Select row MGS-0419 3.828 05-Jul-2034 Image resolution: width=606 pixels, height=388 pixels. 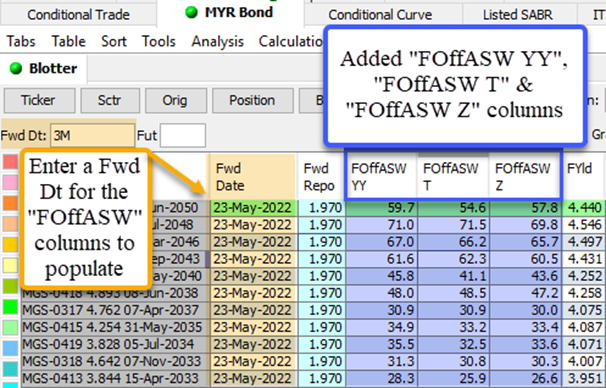point(114,344)
